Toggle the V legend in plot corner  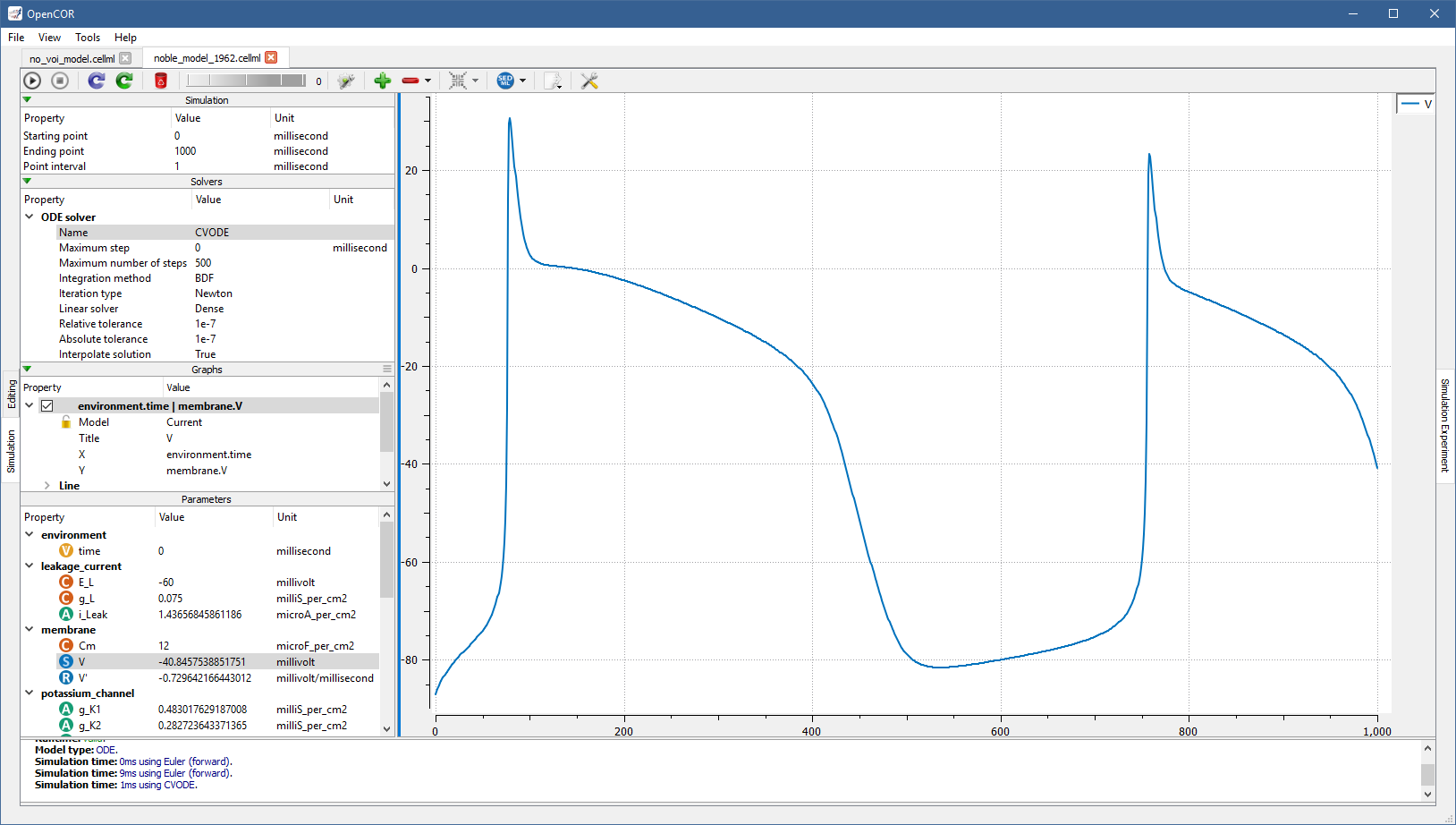point(1416,104)
